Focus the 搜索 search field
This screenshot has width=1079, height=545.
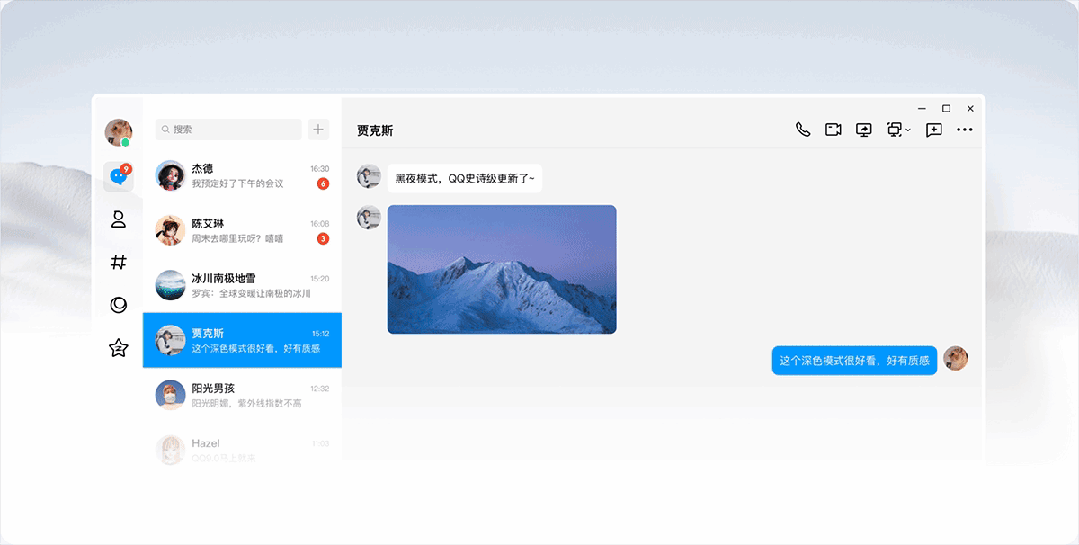point(228,129)
